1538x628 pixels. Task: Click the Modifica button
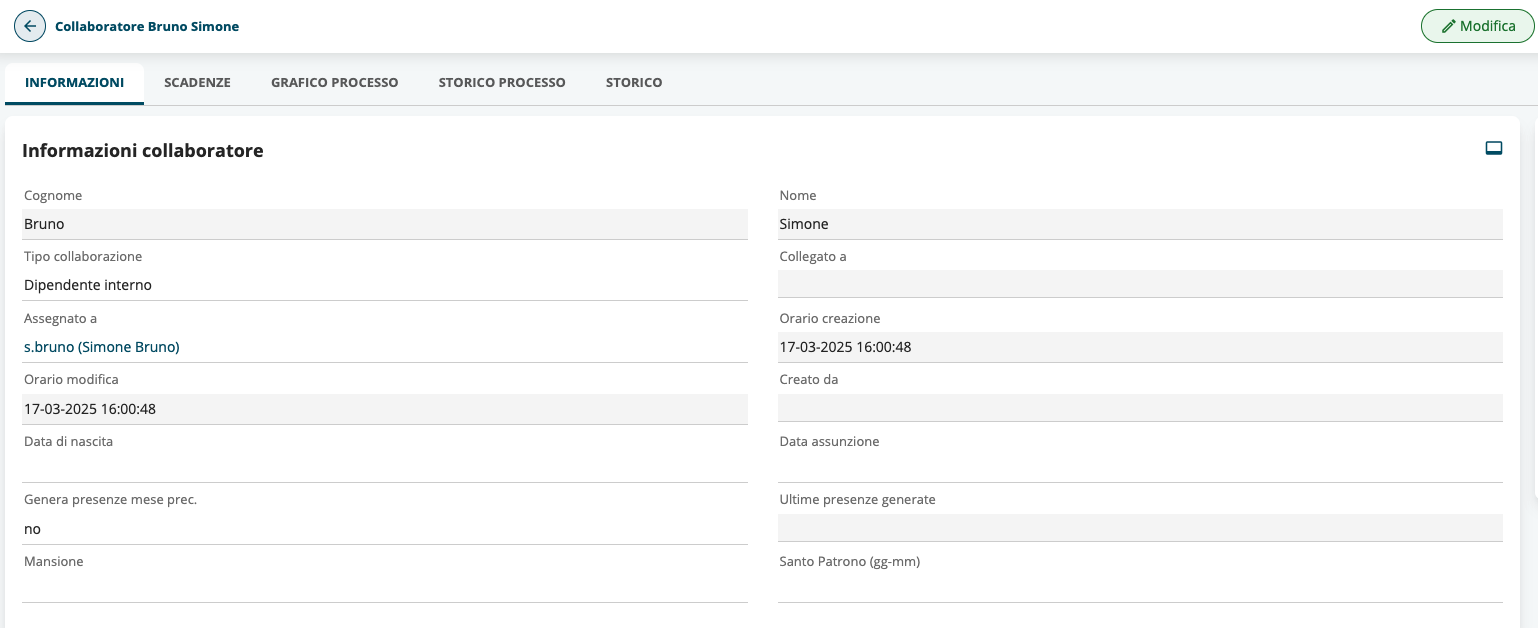[1477, 26]
